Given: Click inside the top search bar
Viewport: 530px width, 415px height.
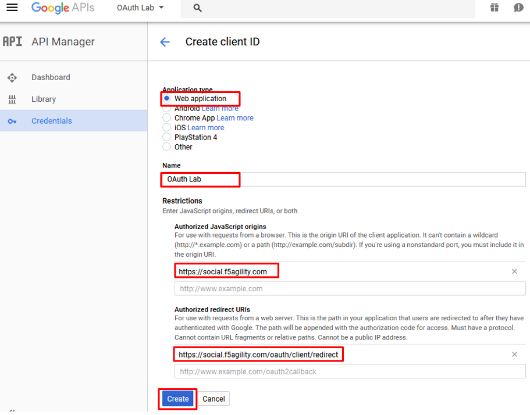Looking at the screenshot, I should tap(328, 8).
